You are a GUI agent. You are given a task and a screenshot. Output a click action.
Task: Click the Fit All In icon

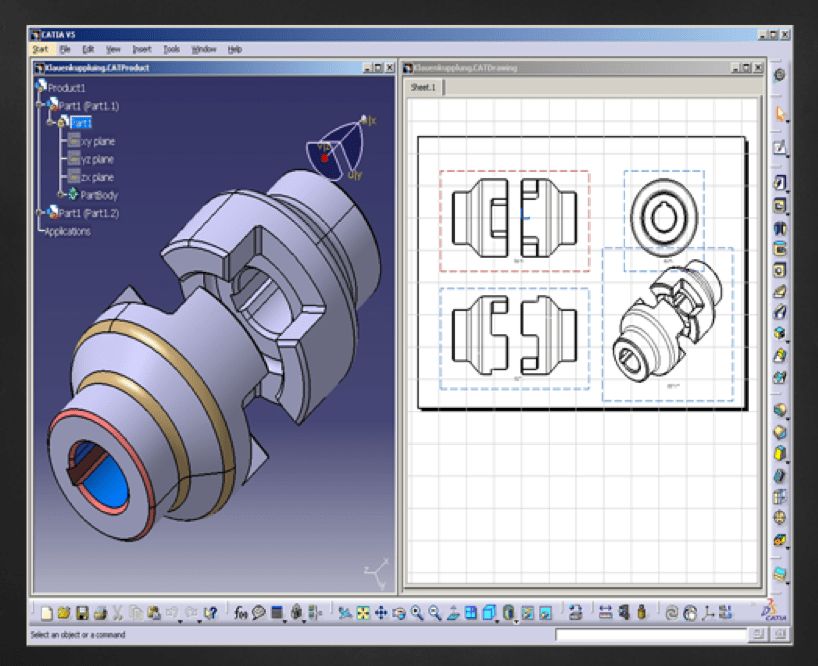pos(363,613)
